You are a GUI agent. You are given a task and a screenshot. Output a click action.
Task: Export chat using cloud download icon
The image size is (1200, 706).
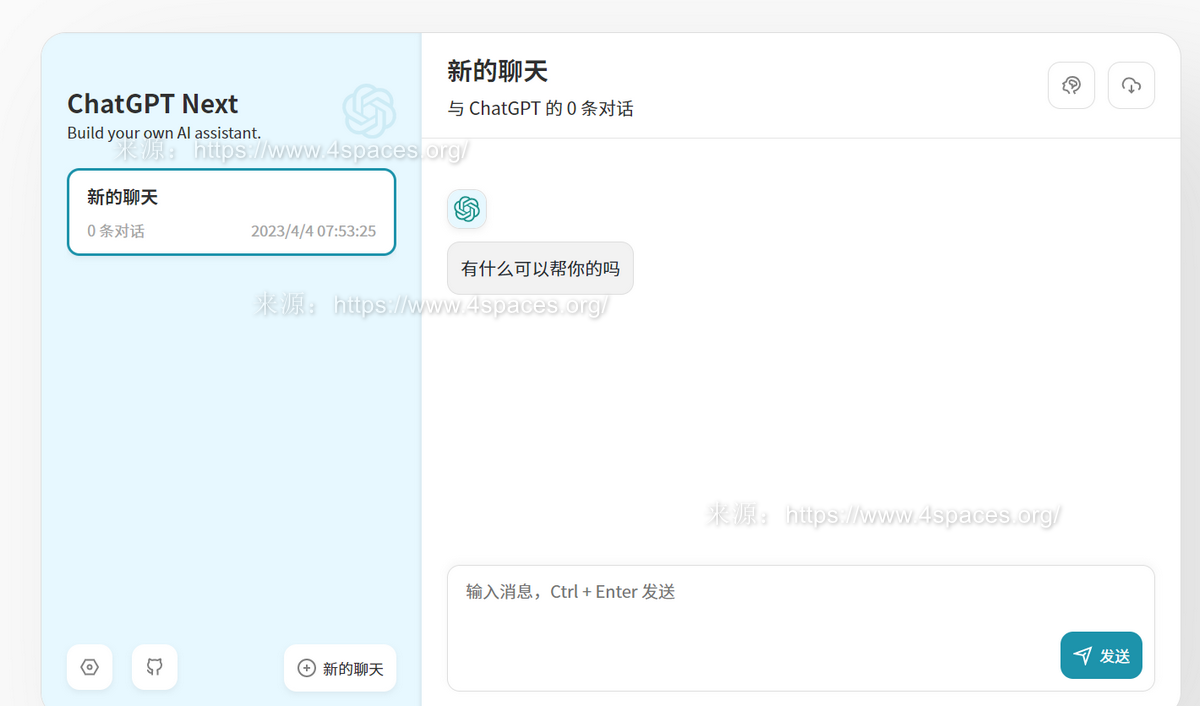pos(1131,86)
